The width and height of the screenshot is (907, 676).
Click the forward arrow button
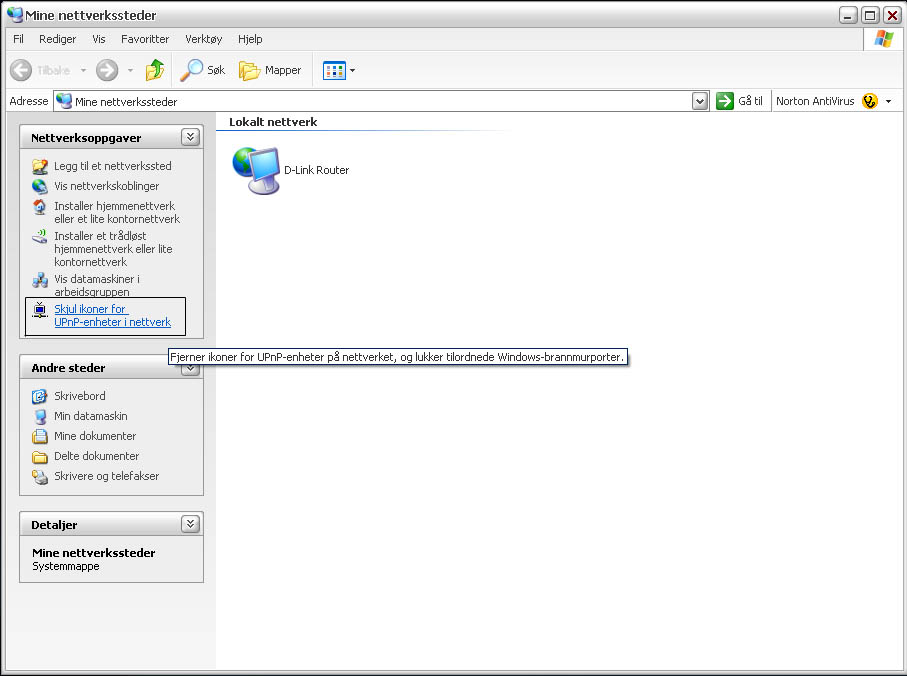107,70
